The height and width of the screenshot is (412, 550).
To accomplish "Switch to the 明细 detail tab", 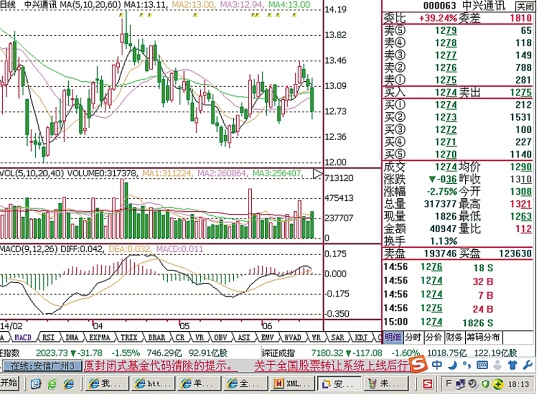I will [x=393, y=337].
